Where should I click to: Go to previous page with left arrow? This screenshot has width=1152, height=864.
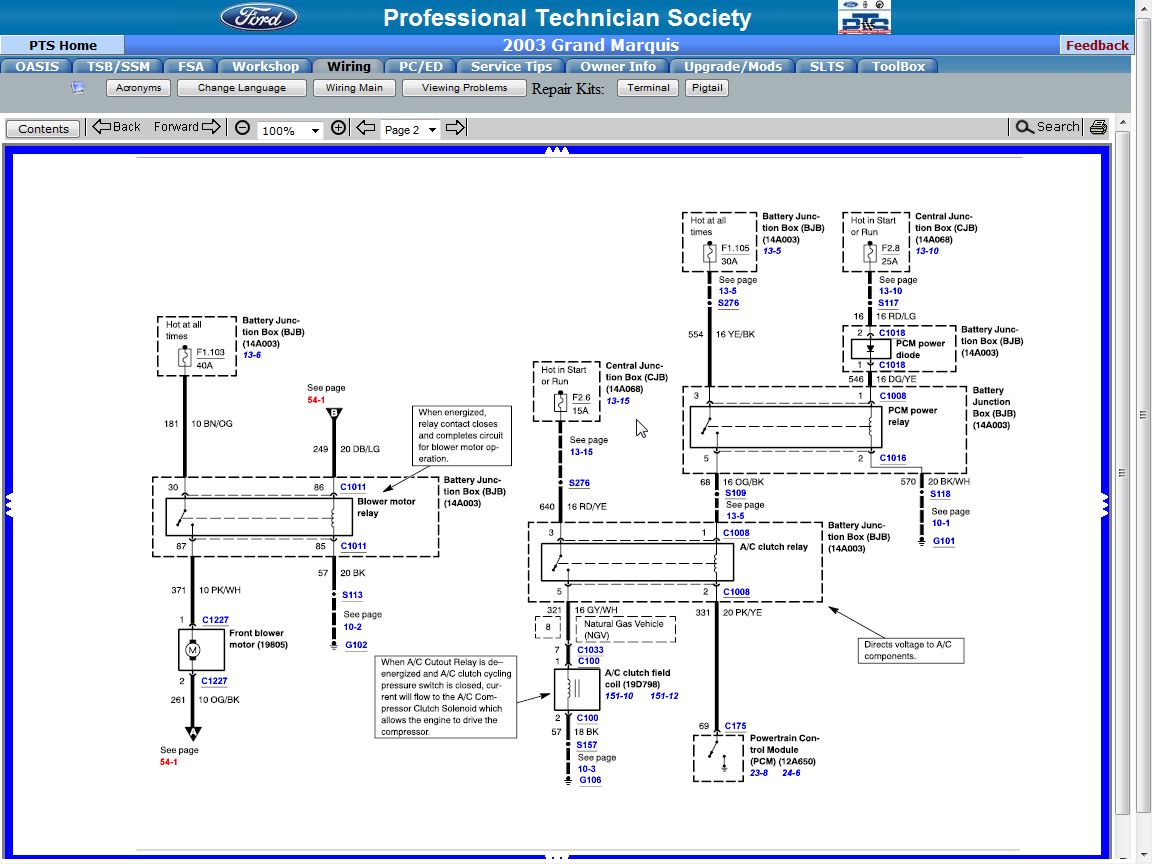click(366, 128)
